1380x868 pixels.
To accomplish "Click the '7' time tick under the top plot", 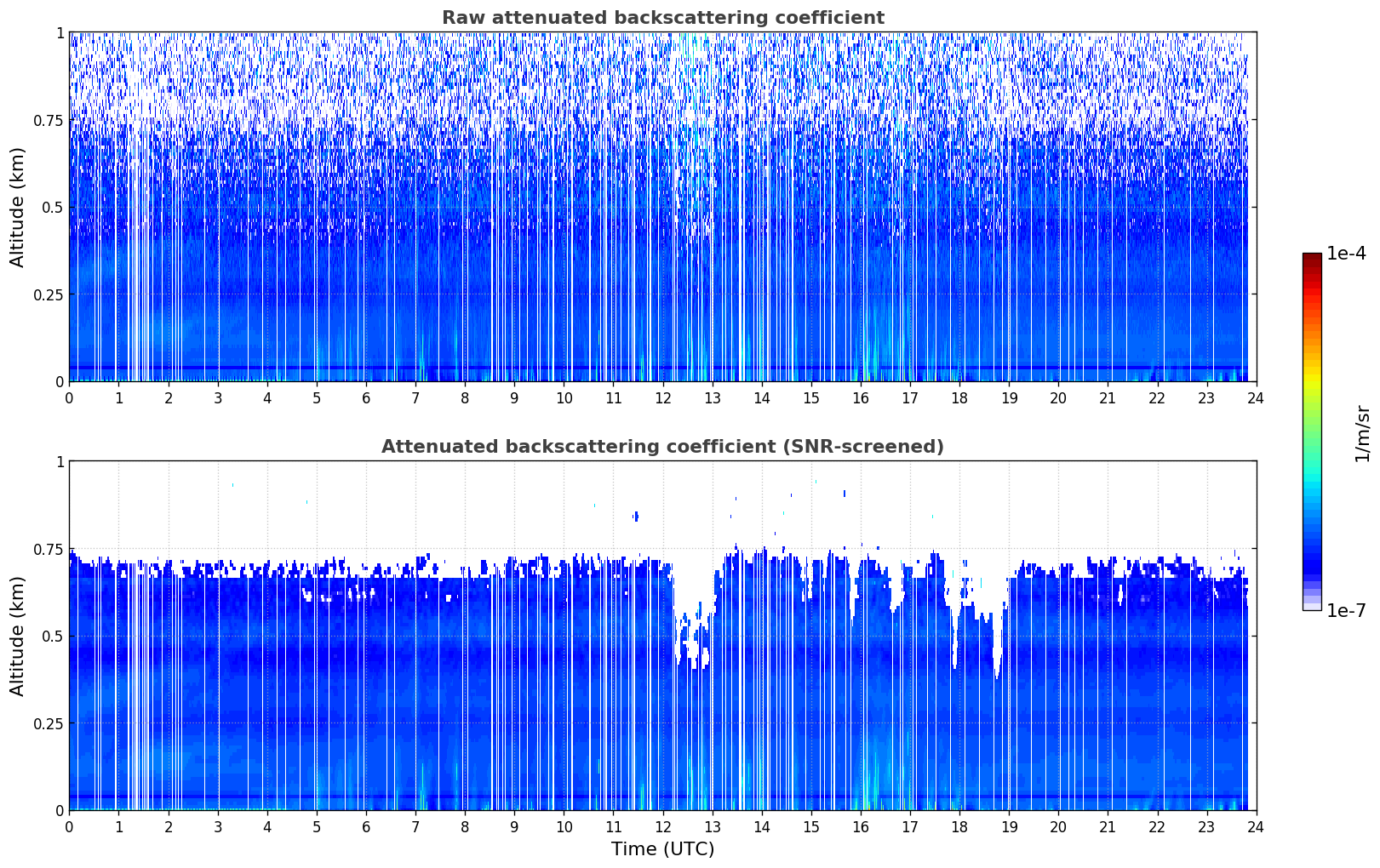I will pos(415,397).
